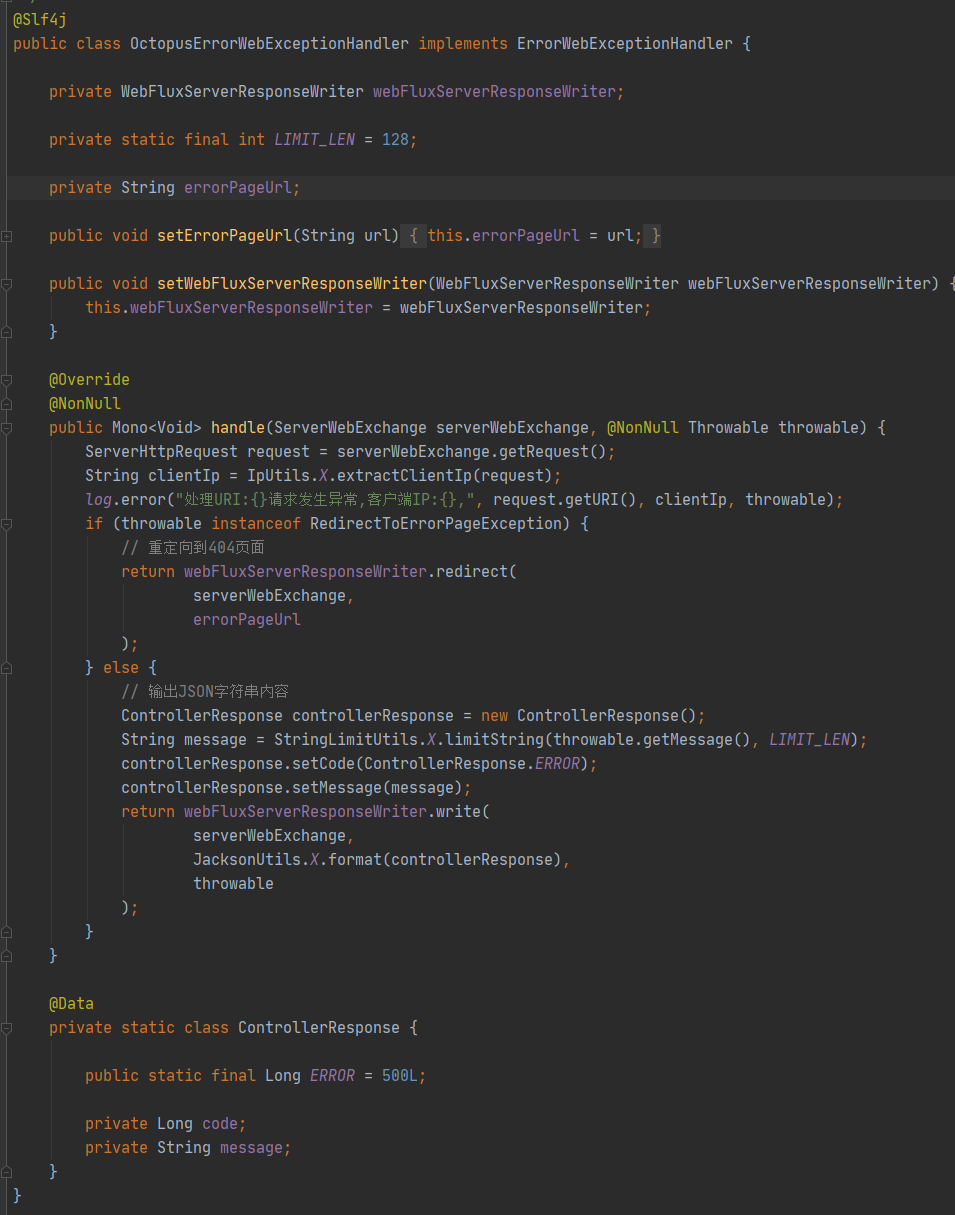Click IpUtils class reference
Screen dimensions: 955x1215
pos(278,476)
